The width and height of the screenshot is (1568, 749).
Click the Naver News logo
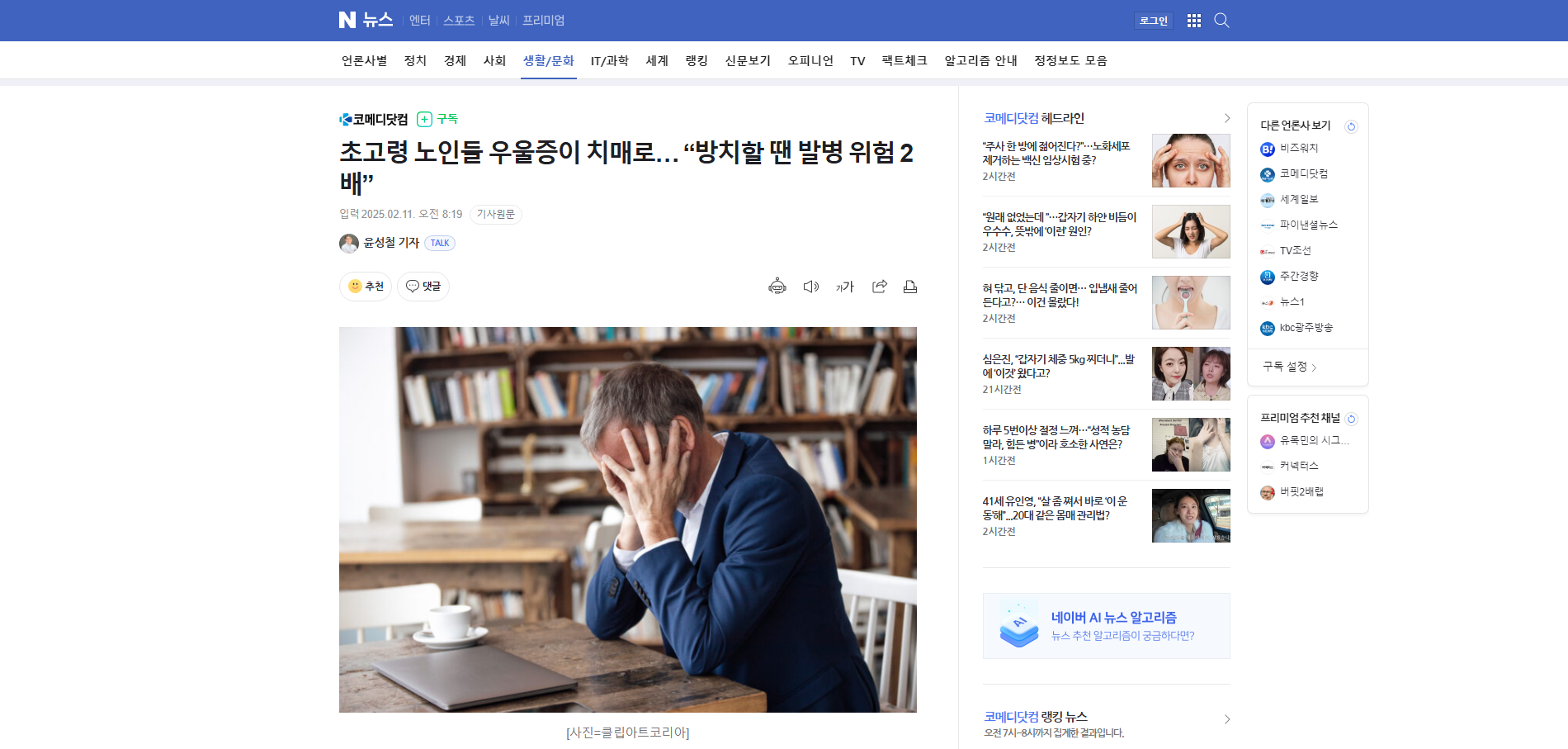(366, 20)
